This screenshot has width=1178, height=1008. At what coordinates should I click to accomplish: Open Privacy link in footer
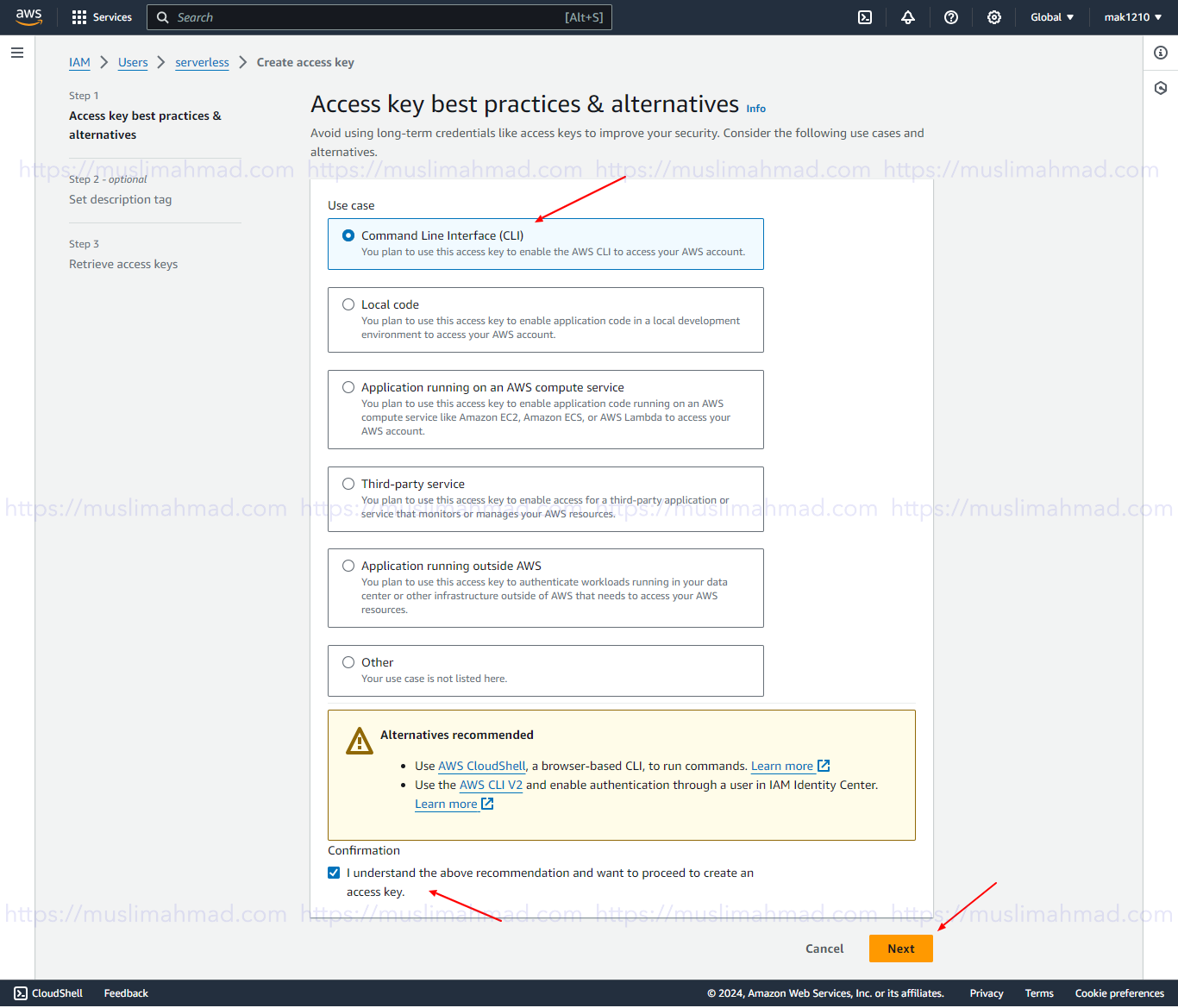[x=987, y=993]
